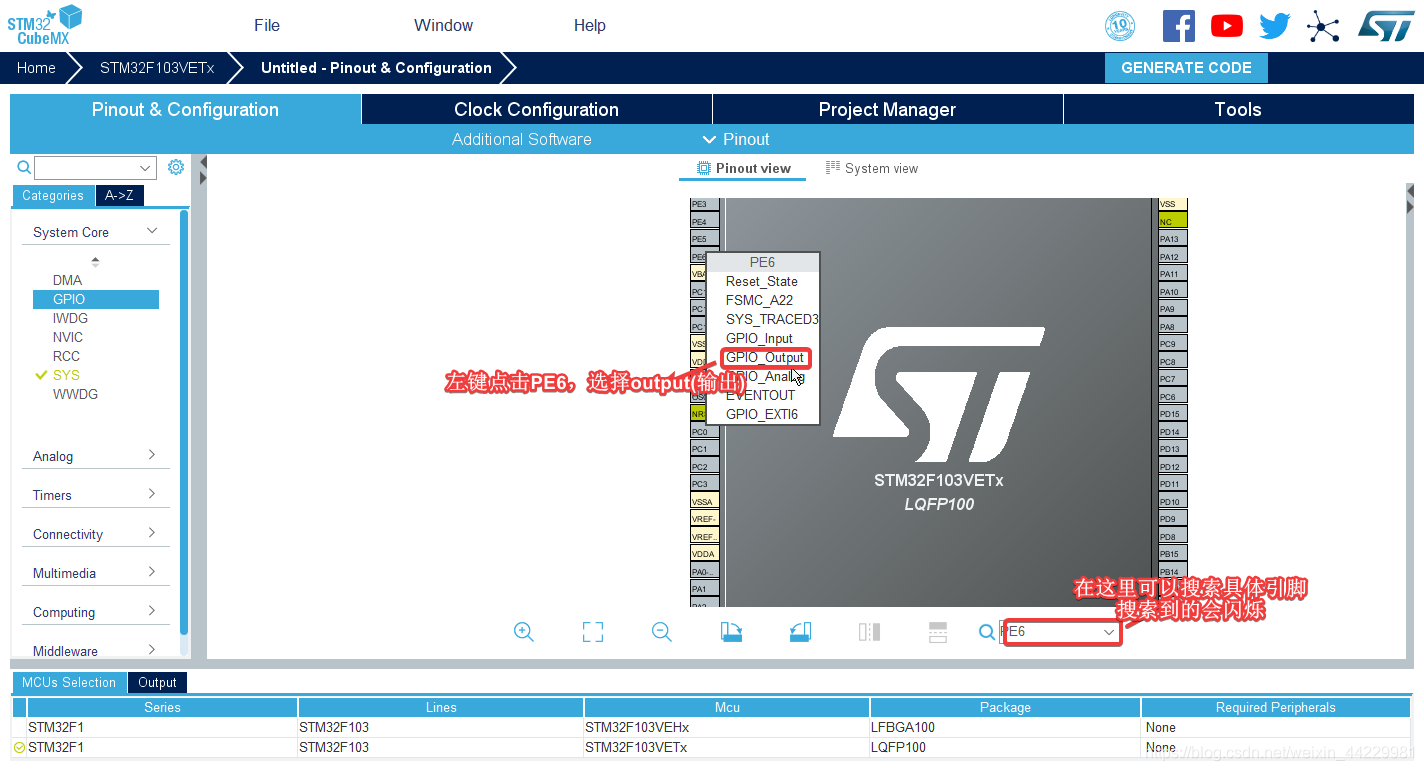This screenshot has width=1424, height=771.
Task: Toggle horizontal split view icon
Action: tap(938, 632)
